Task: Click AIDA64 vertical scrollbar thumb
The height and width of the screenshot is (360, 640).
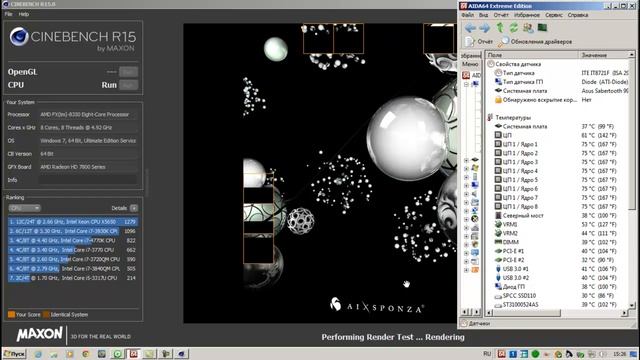Action: (632, 134)
